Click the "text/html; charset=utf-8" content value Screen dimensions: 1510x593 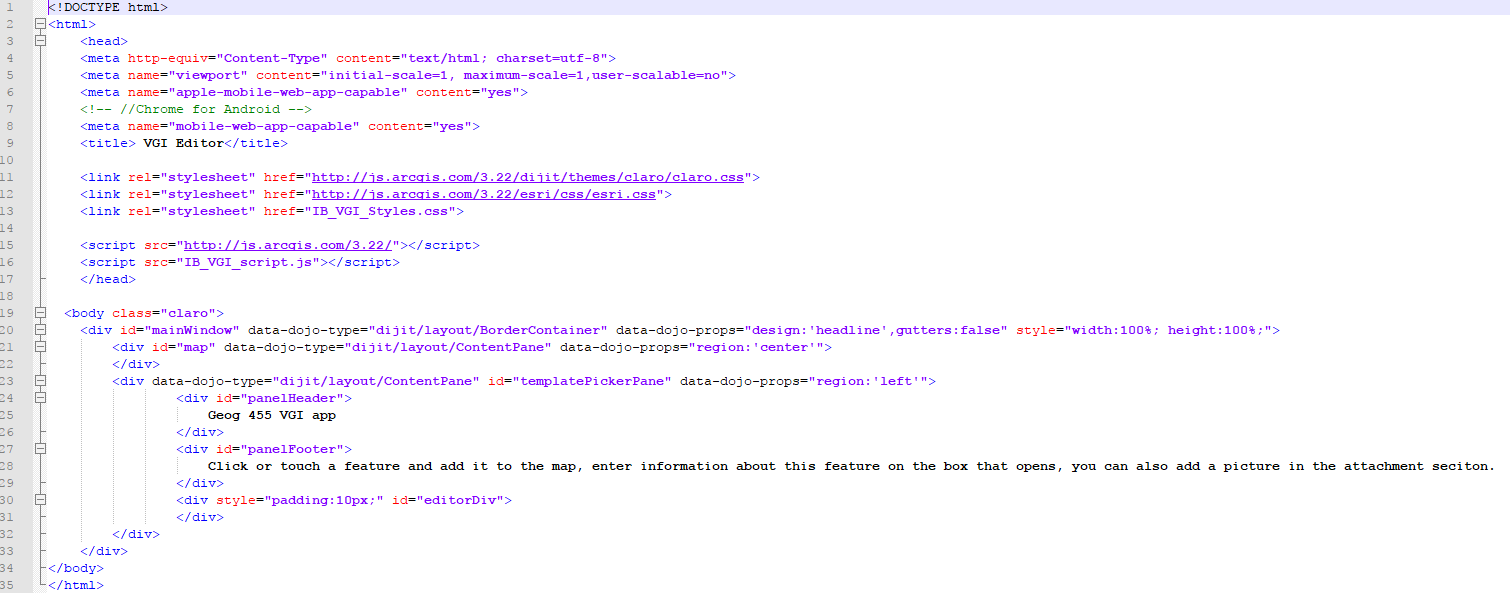point(504,58)
